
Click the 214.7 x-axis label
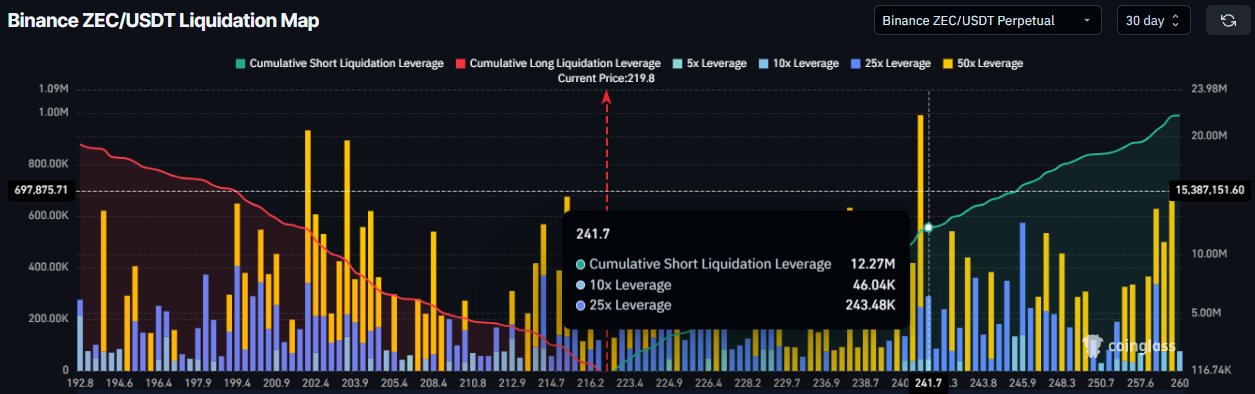(x=551, y=382)
